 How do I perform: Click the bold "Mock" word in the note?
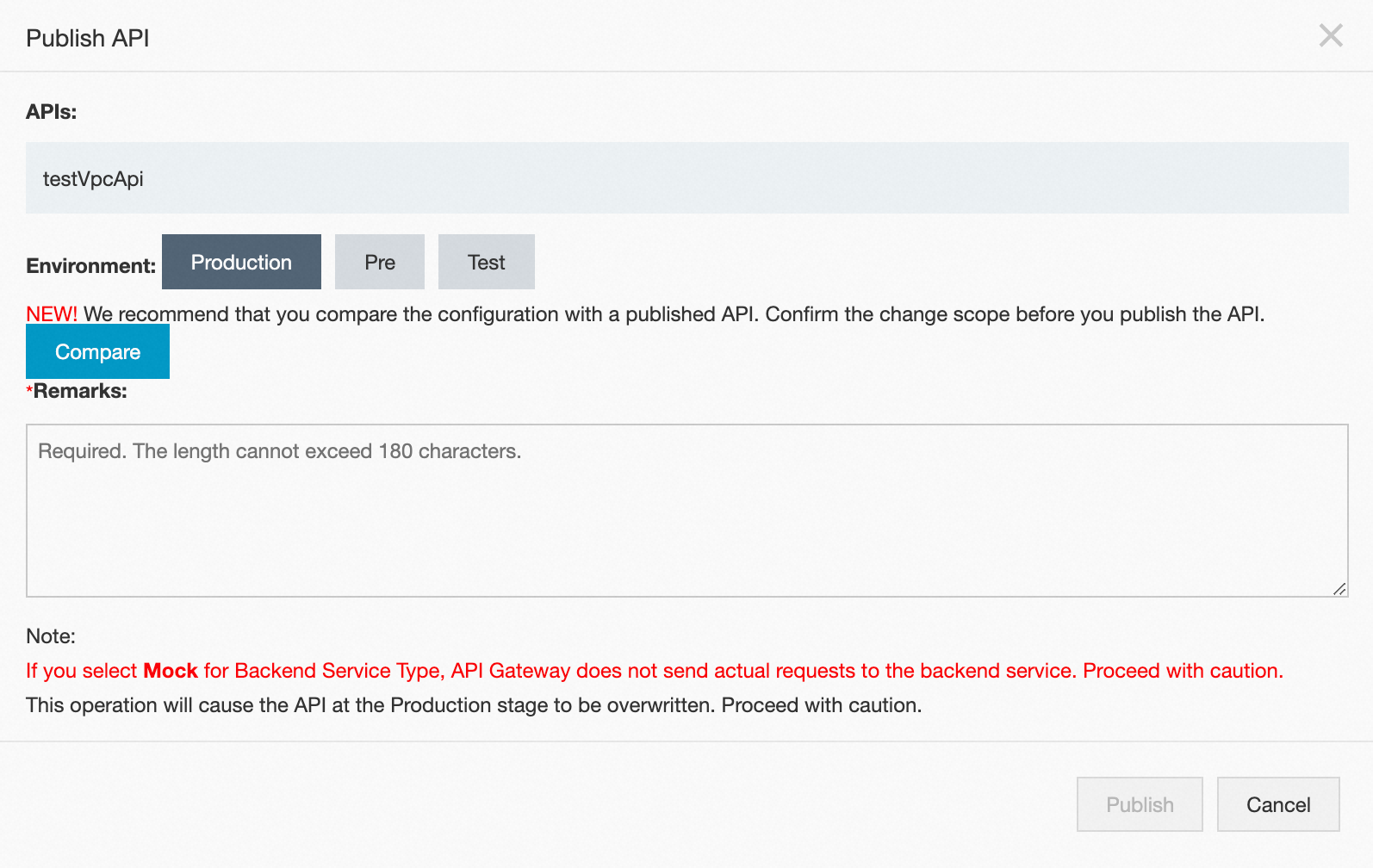point(171,671)
